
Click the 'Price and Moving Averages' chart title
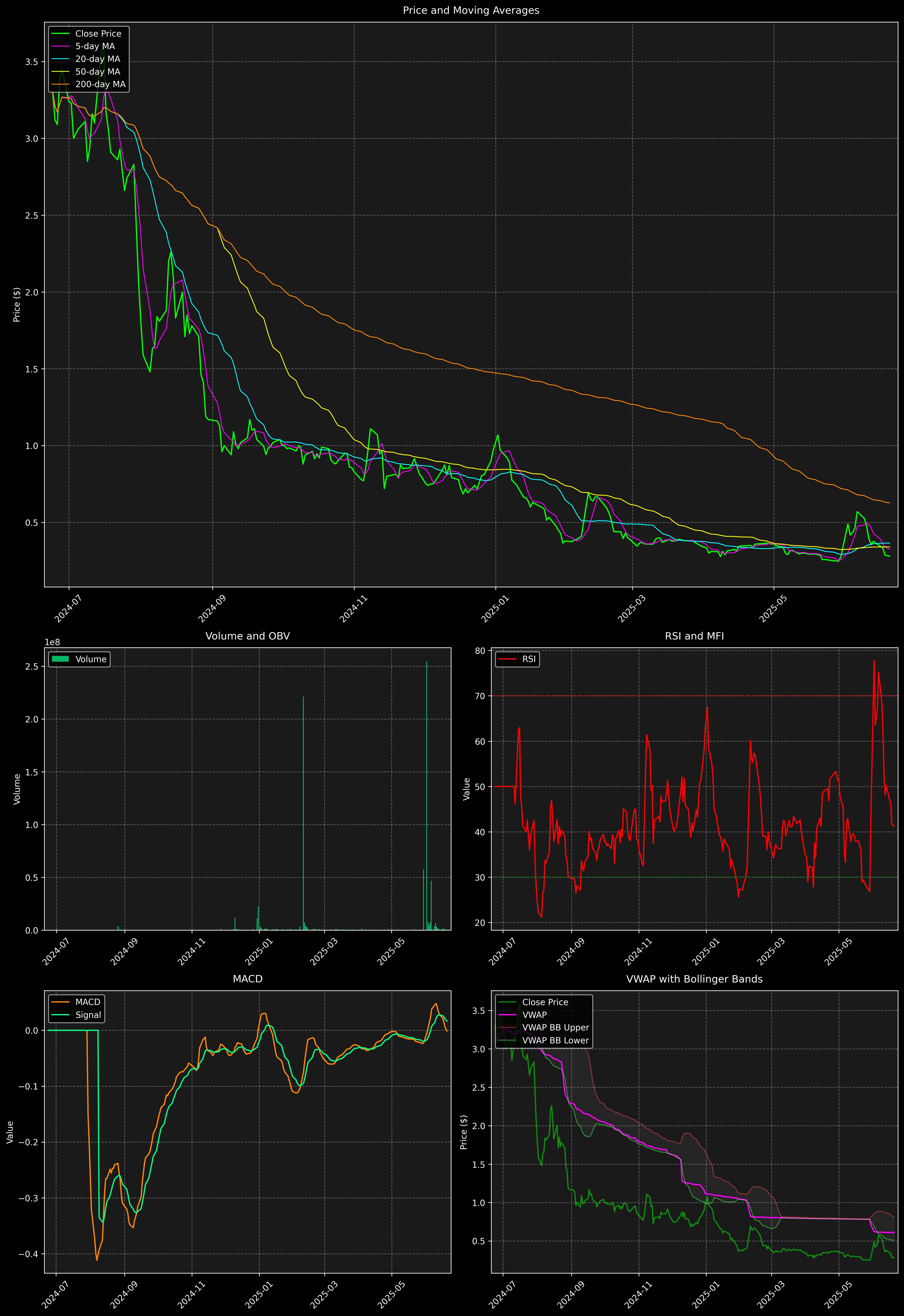471,10
